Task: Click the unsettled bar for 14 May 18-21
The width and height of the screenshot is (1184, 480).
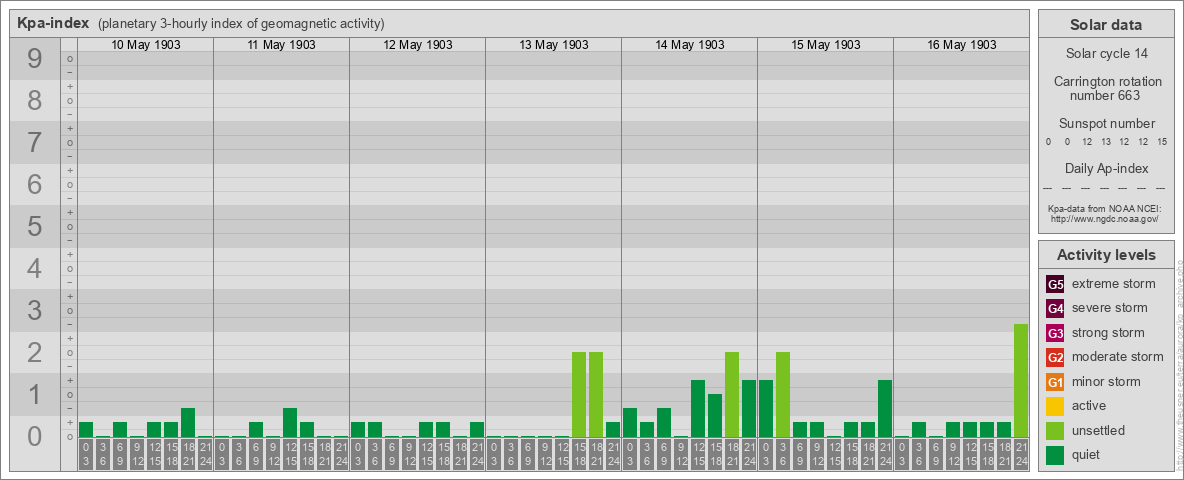Action: pos(732,395)
